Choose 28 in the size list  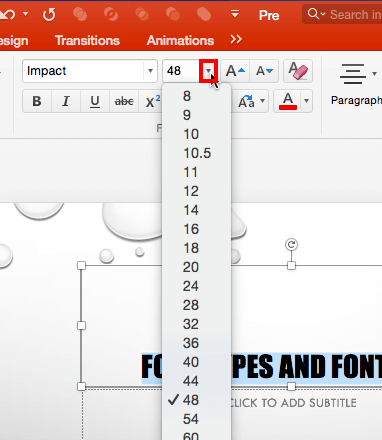tap(197, 305)
